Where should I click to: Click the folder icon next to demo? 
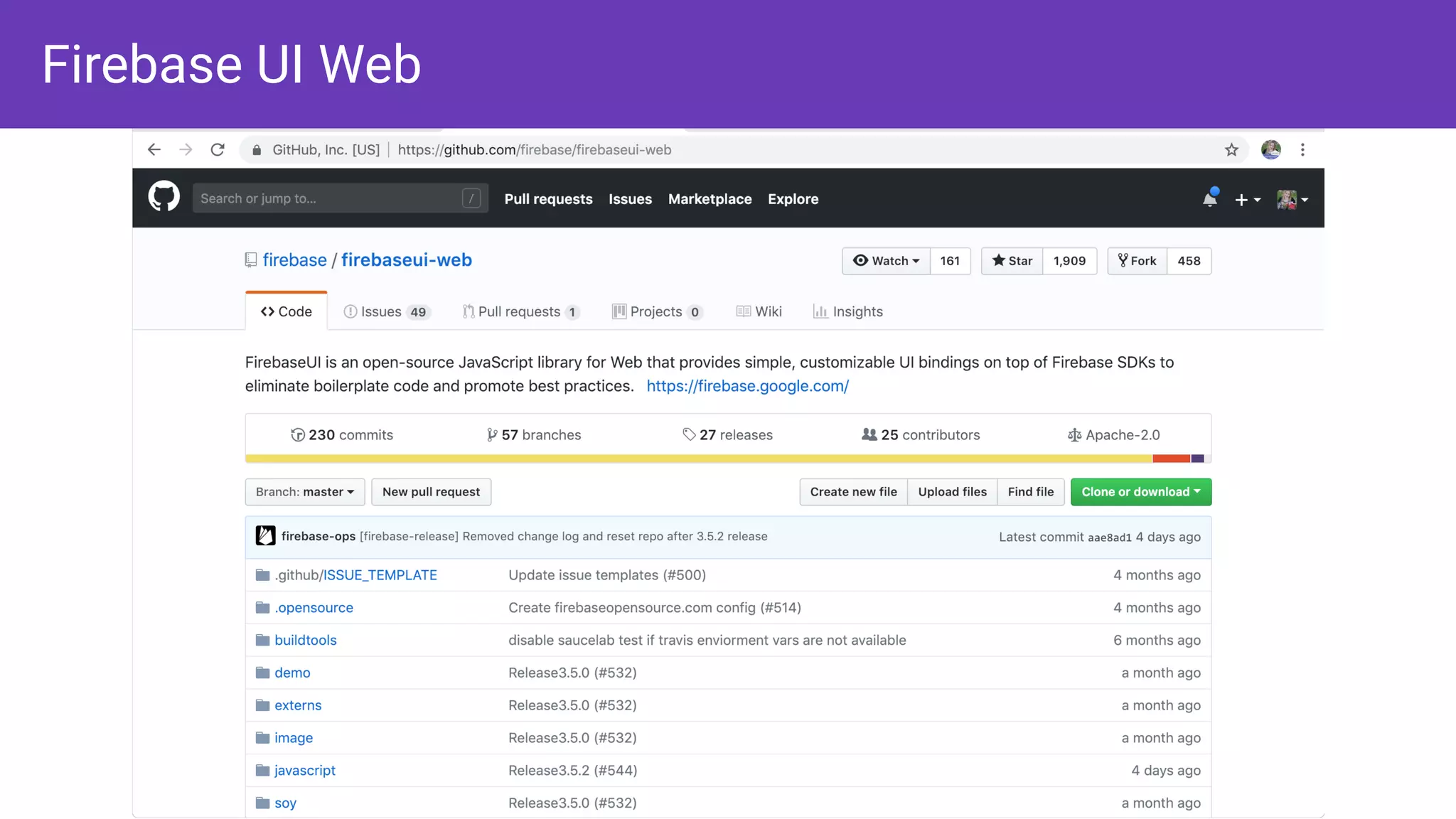click(x=262, y=673)
